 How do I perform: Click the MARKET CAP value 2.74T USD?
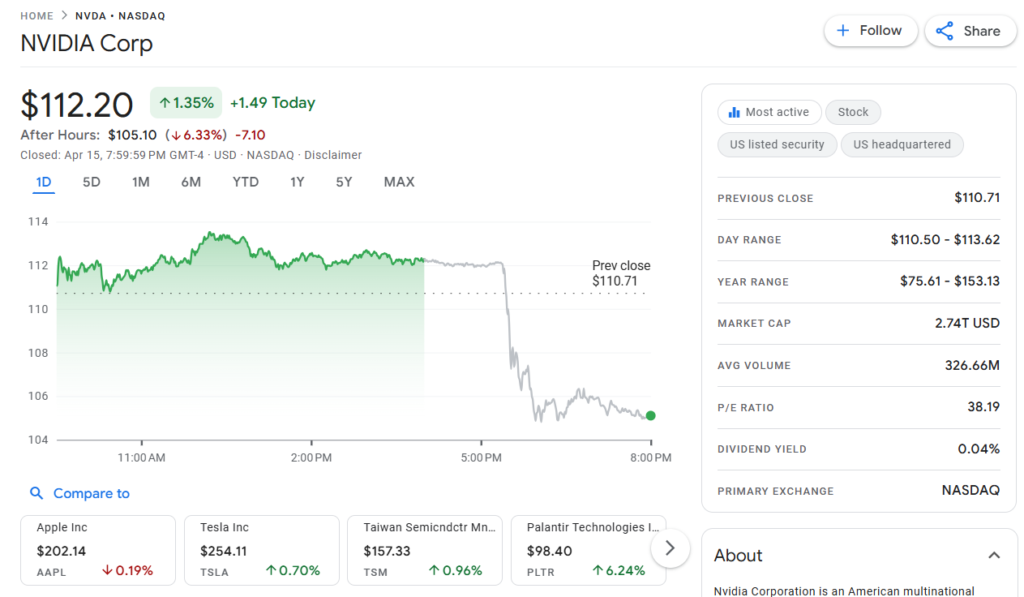coord(967,323)
